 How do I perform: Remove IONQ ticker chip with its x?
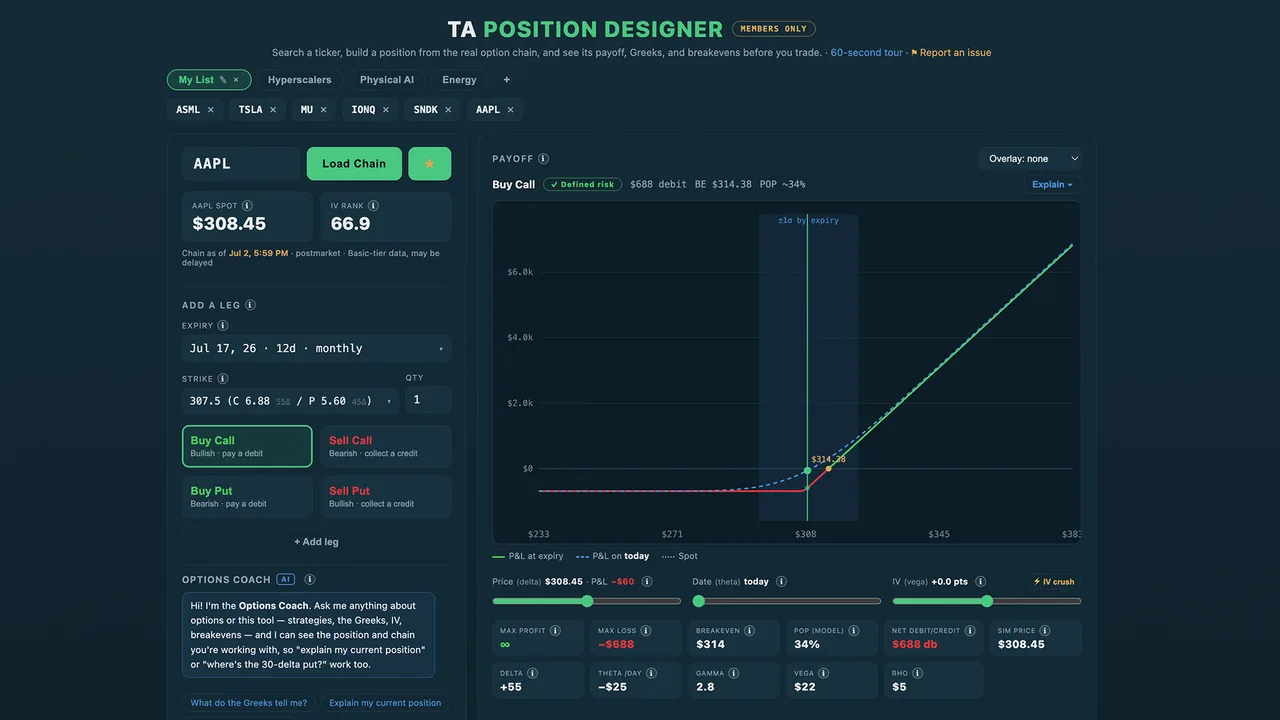386,110
